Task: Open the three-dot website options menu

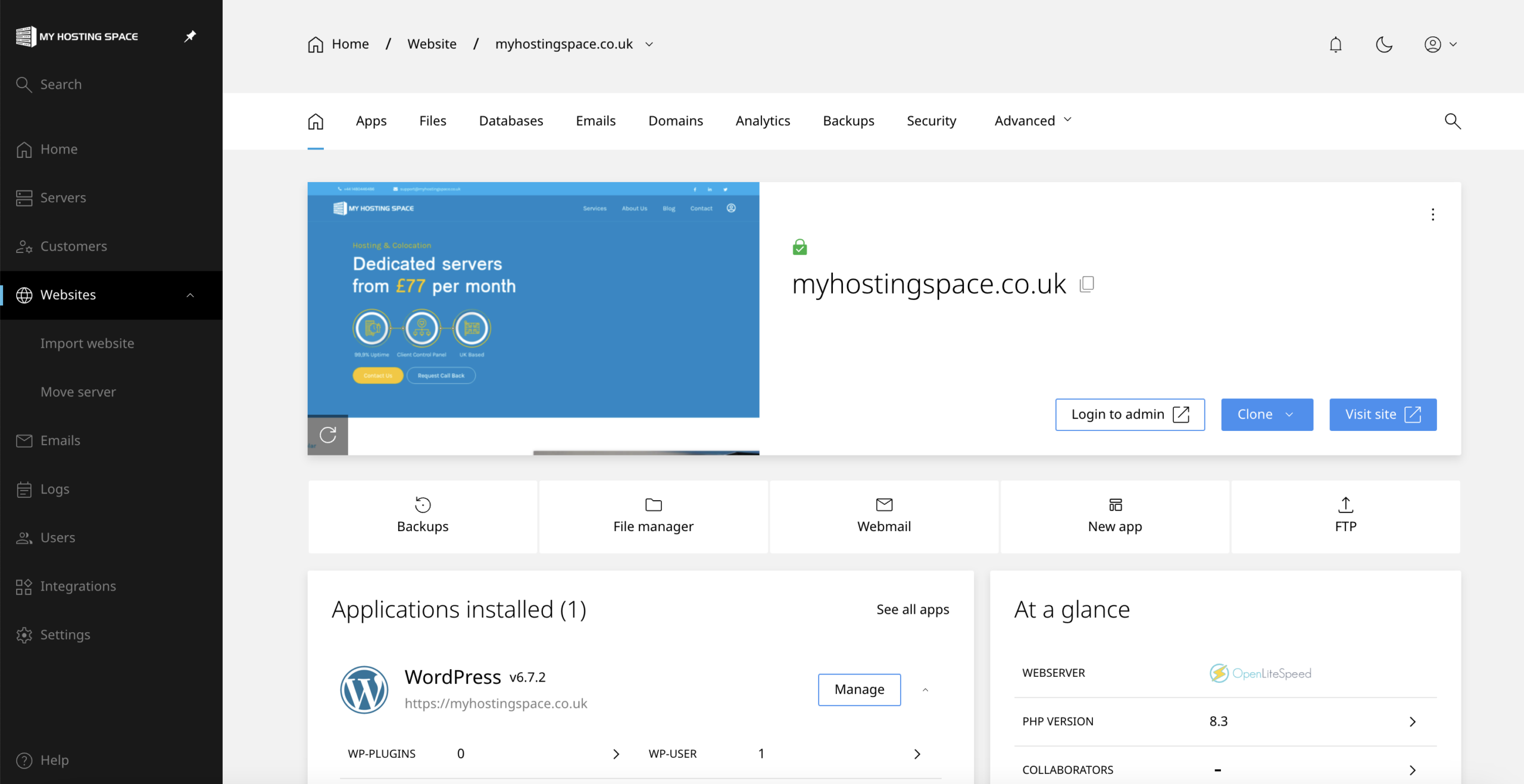Action: click(x=1433, y=214)
